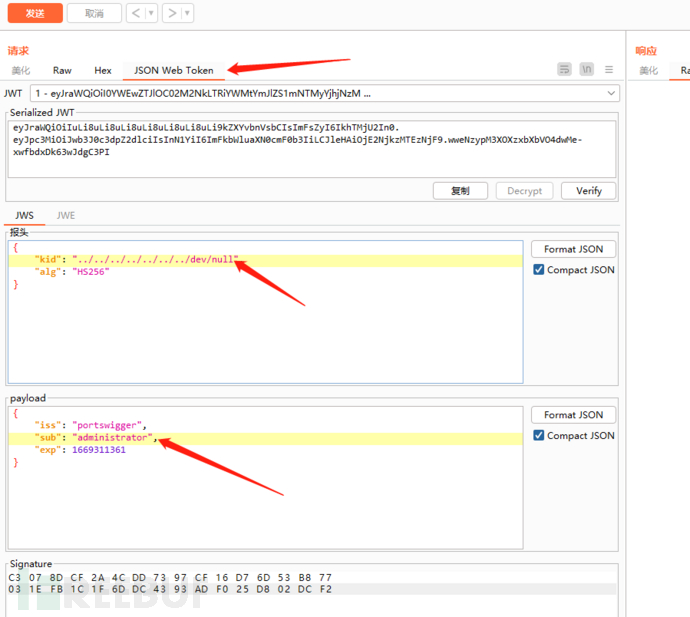
Task: Click the orange 发送 send button
Action: click(35, 13)
